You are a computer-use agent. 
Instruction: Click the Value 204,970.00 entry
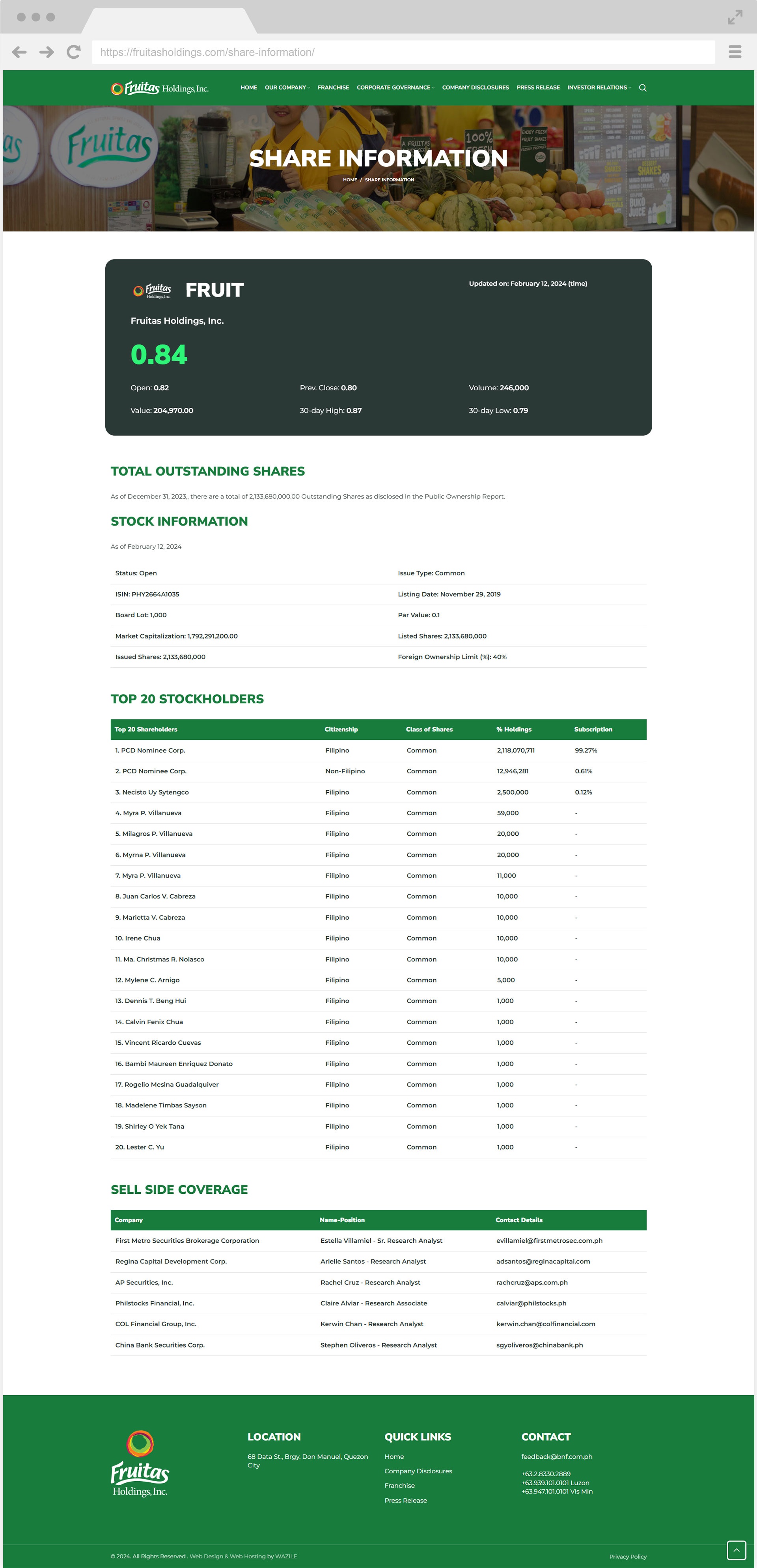(162, 410)
